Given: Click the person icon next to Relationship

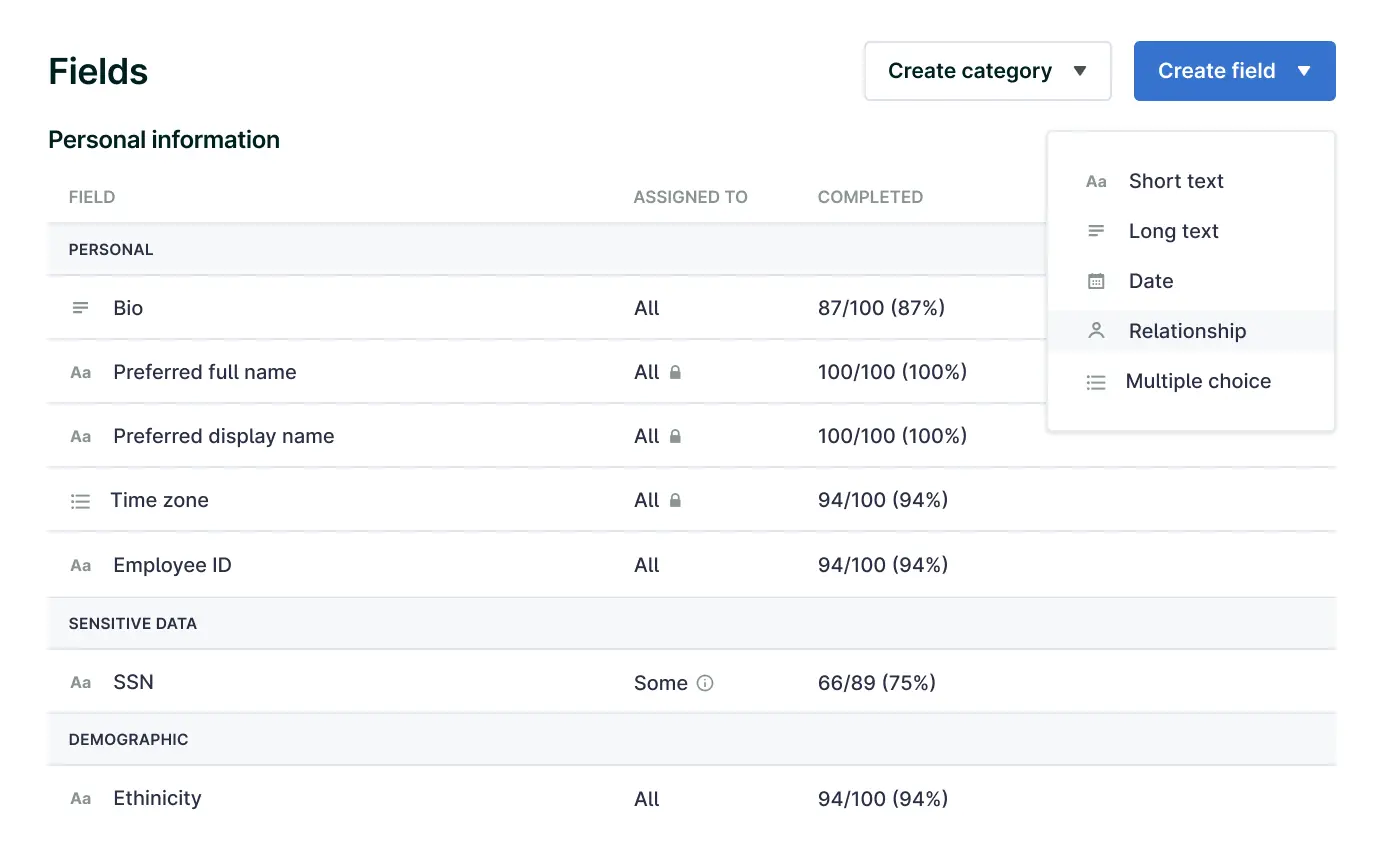Looking at the screenshot, I should coord(1096,331).
